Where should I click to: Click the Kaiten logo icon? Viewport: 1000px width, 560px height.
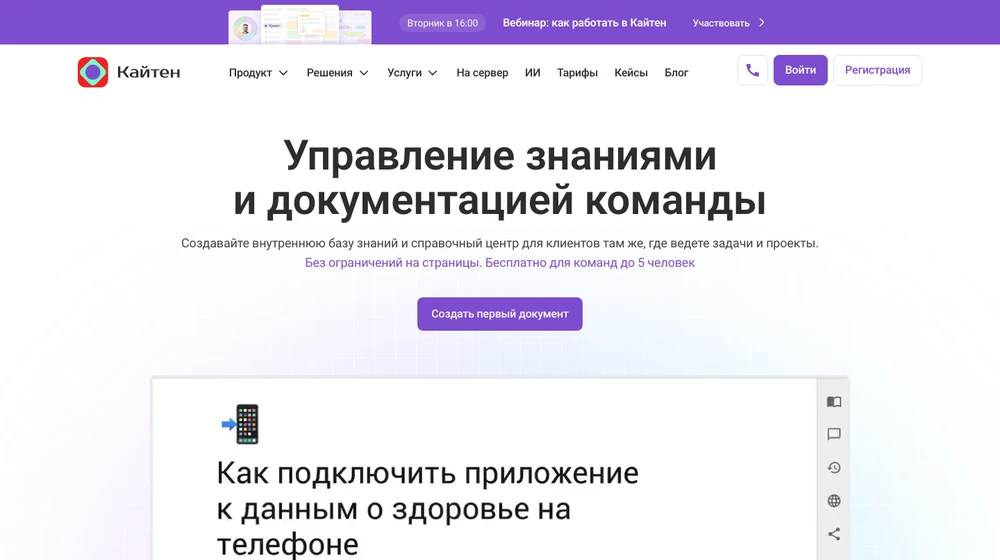[92, 72]
